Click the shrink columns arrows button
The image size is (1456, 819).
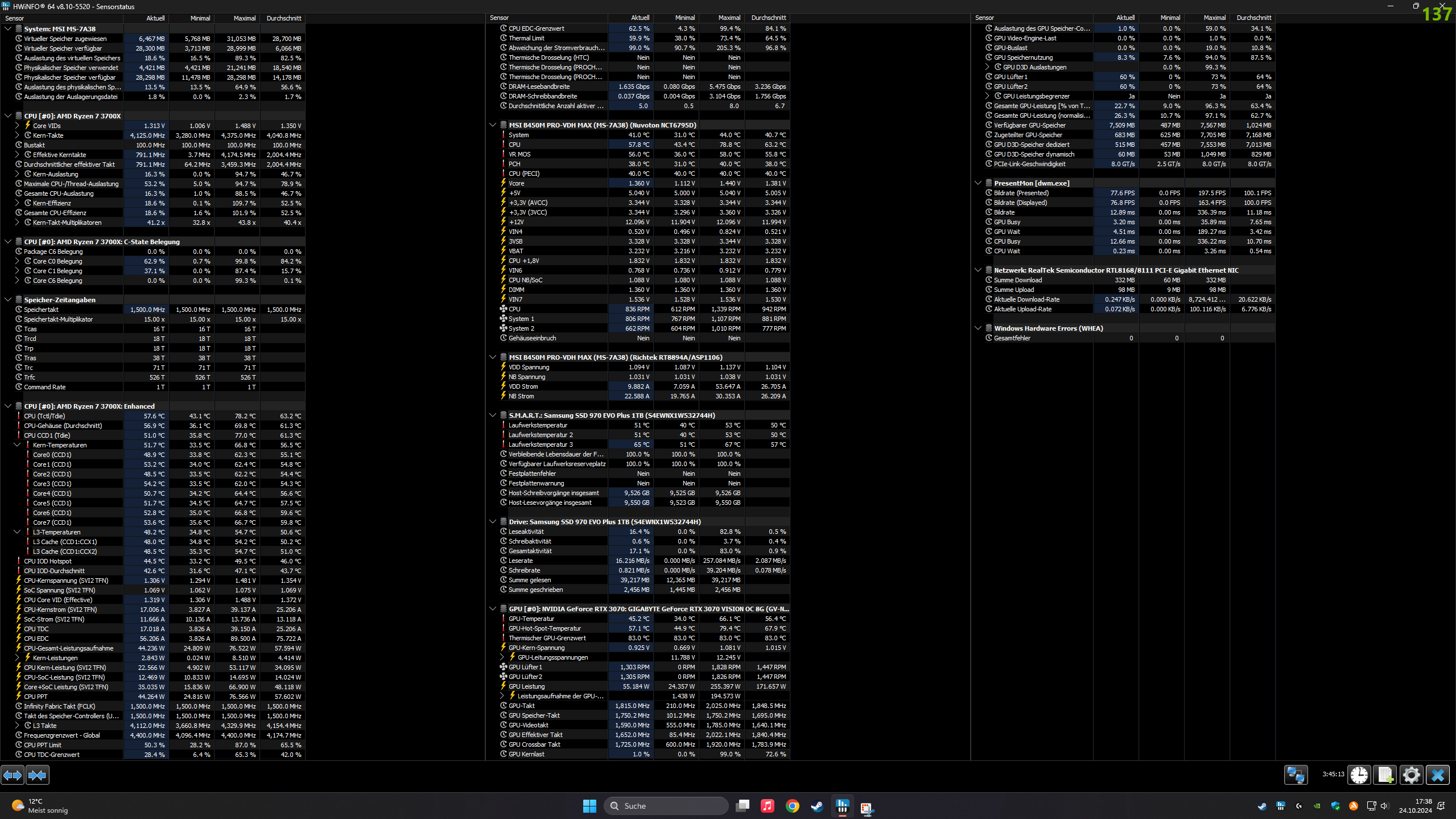click(38, 775)
